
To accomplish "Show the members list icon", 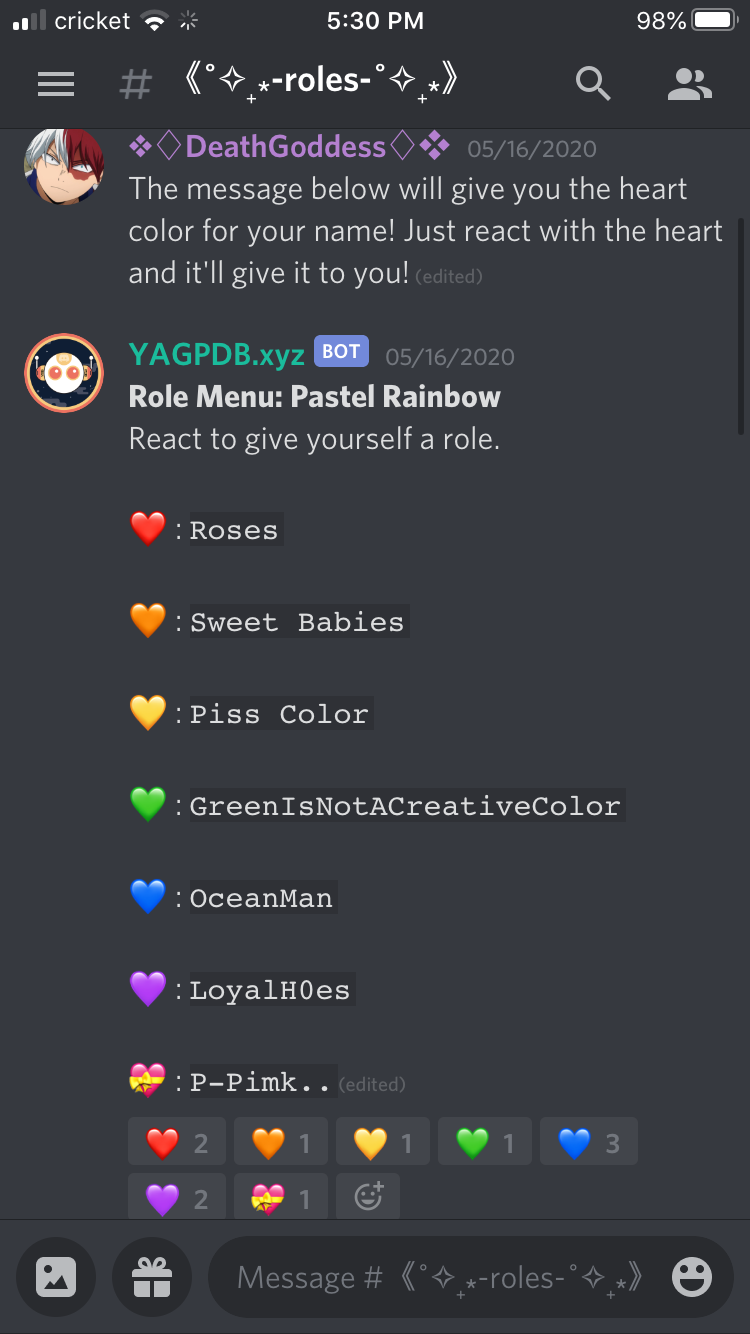I will [x=689, y=84].
